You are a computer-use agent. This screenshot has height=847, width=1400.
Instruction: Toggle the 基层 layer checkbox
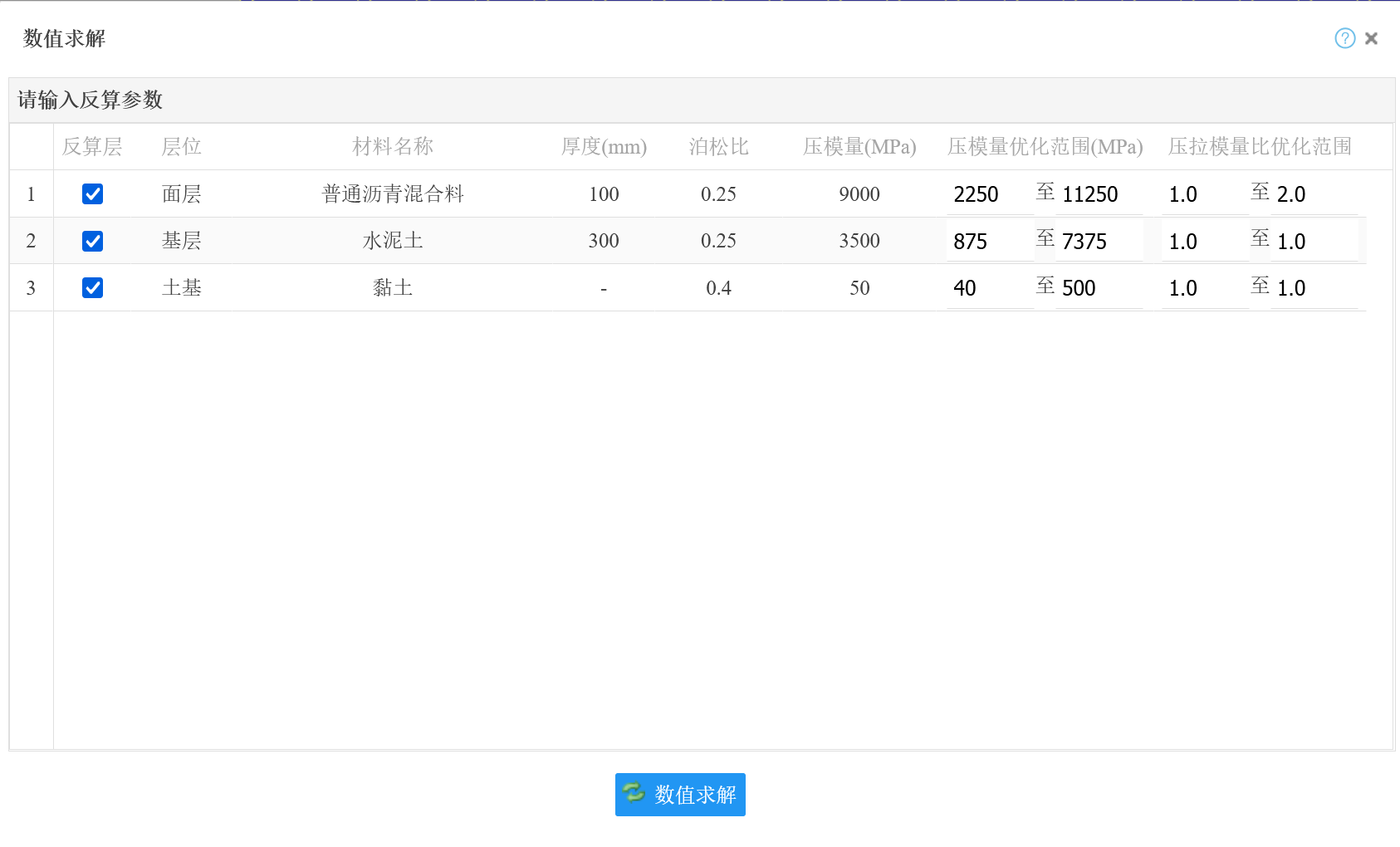(x=92, y=241)
